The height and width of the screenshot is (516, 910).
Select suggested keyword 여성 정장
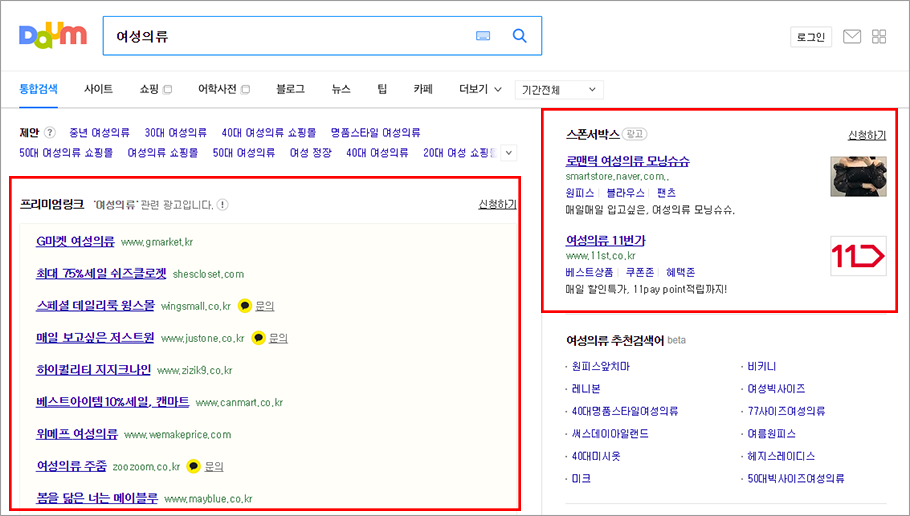[x=310, y=153]
